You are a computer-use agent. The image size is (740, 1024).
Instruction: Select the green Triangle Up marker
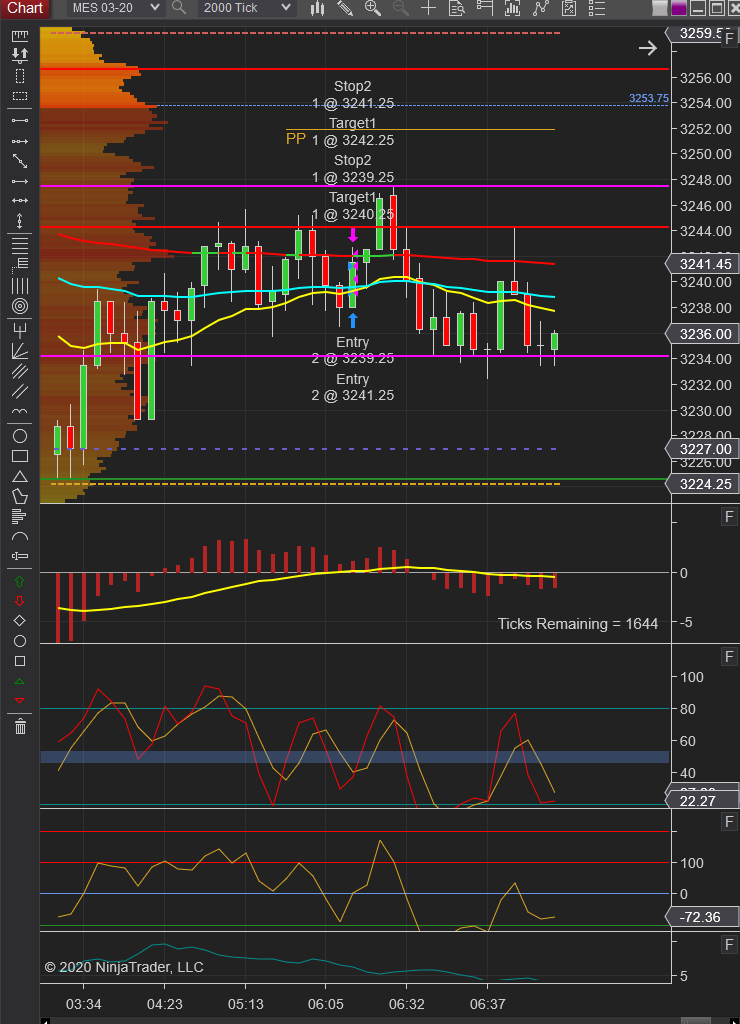pyautogui.click(x=20, y=681)
